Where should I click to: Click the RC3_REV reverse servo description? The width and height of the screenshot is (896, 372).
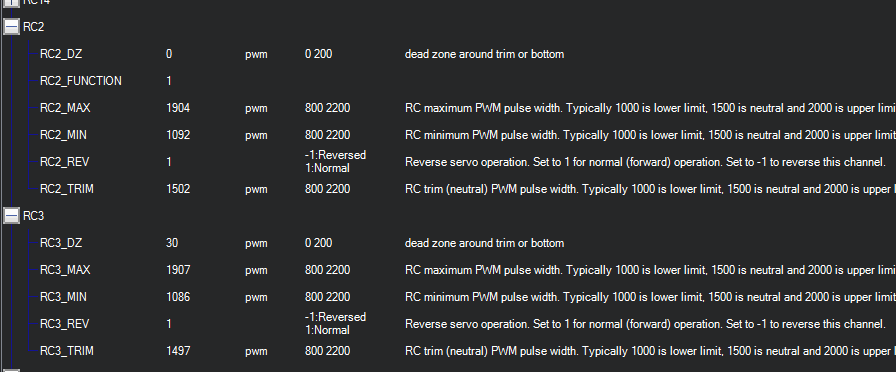pyautogui.click(x=645, y=324)
